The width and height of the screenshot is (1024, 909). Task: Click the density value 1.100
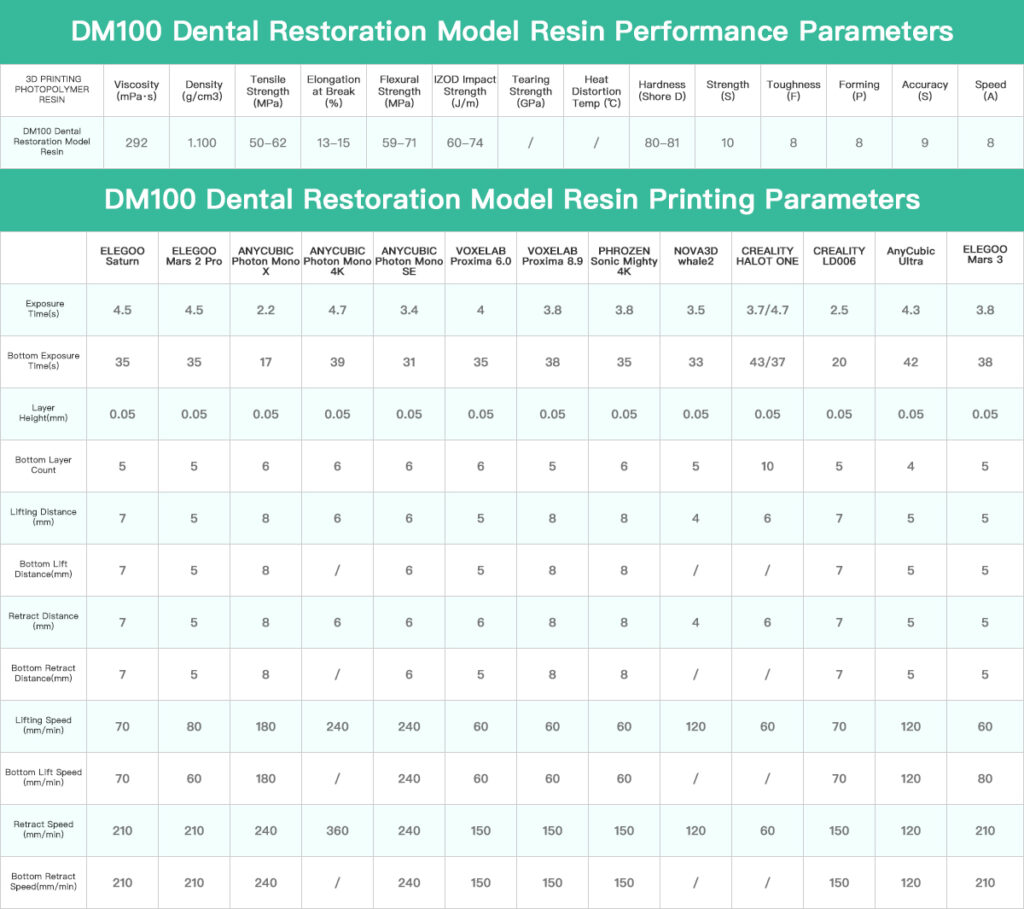click(x=202, y=143)
